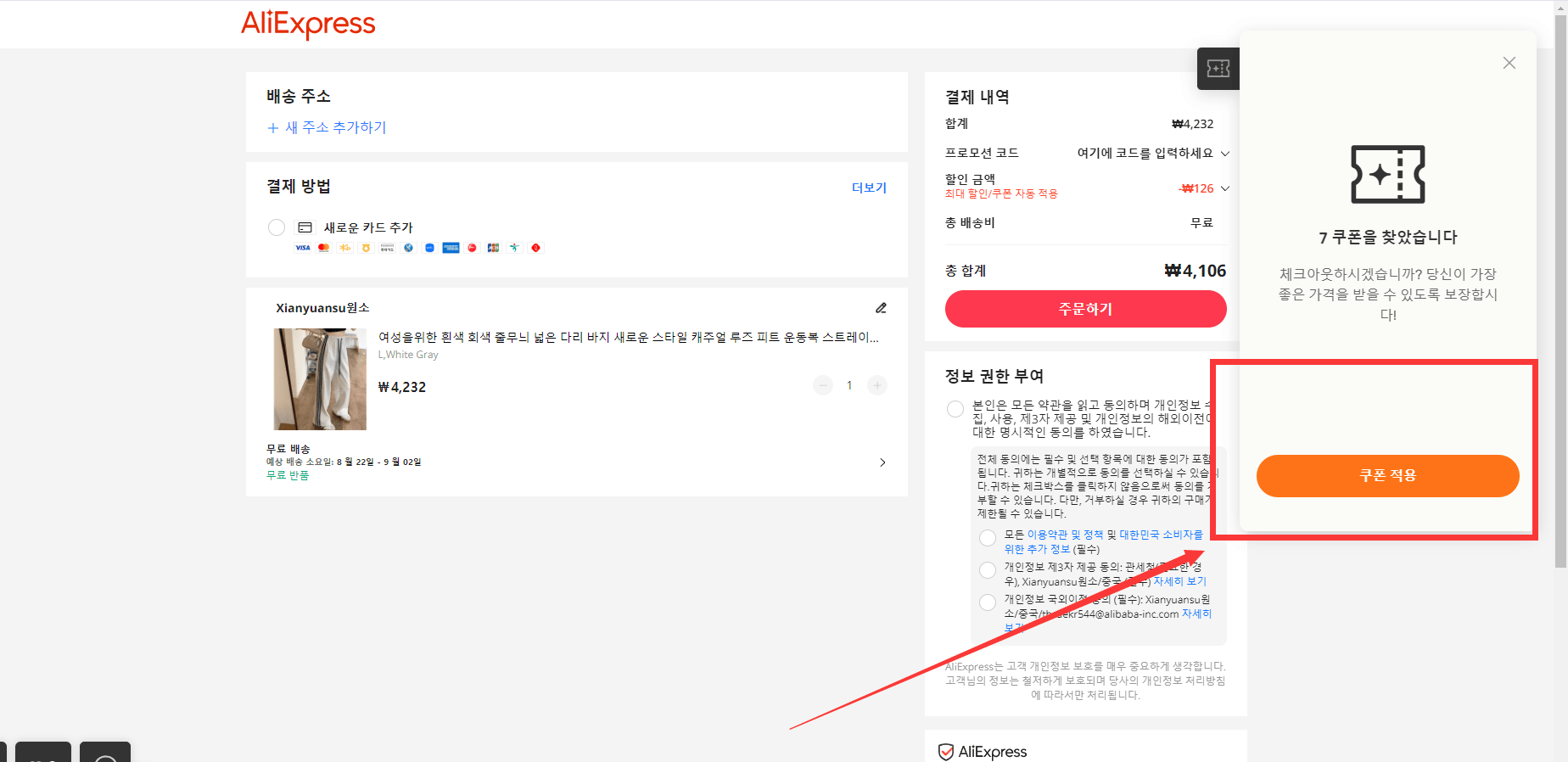
Task: Check the 개인정보 제3자 제공 동의 circle
Action: (x=988, y=570)
